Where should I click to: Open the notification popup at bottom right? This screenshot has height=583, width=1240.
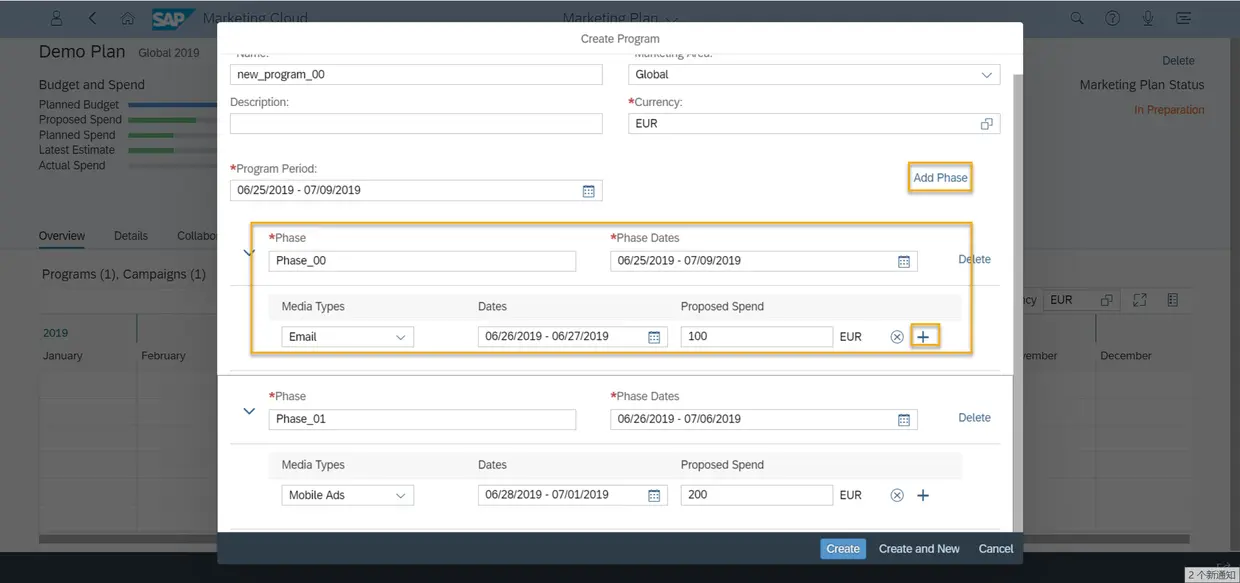[1212, 575]
